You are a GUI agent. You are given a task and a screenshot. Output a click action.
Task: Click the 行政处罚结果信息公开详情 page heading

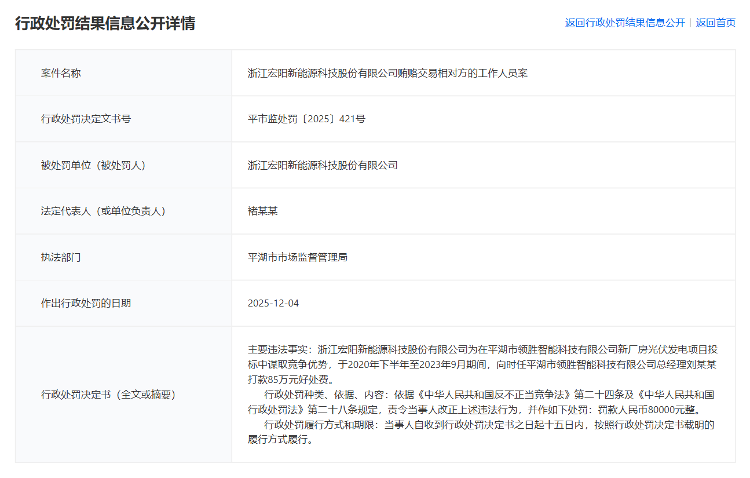click(x=105, y=23)
